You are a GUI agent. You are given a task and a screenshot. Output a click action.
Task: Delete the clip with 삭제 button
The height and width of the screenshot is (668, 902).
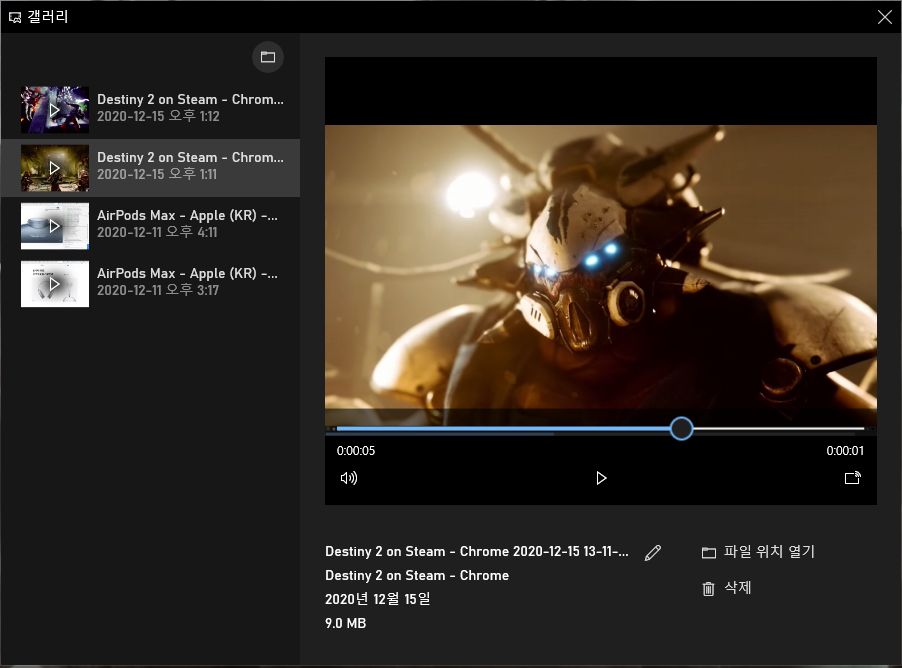click(x=727, y=587)
